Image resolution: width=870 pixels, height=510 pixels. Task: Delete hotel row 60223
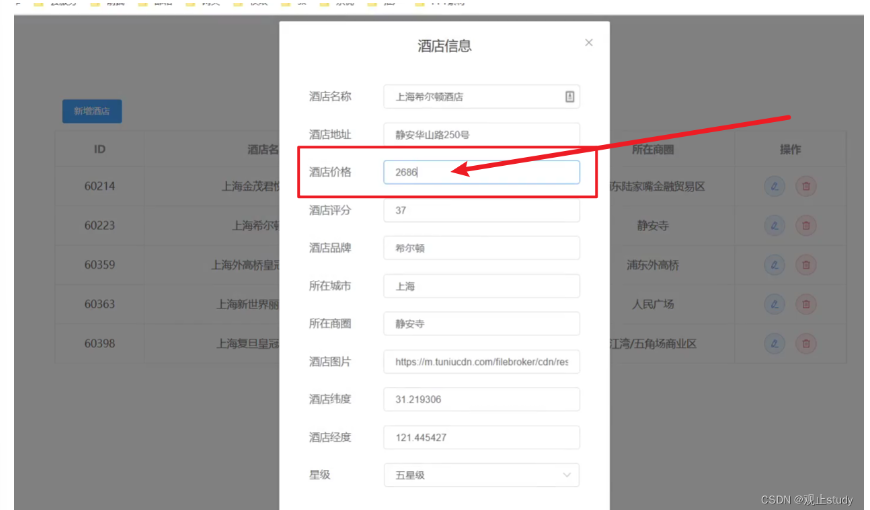point(806,226)
